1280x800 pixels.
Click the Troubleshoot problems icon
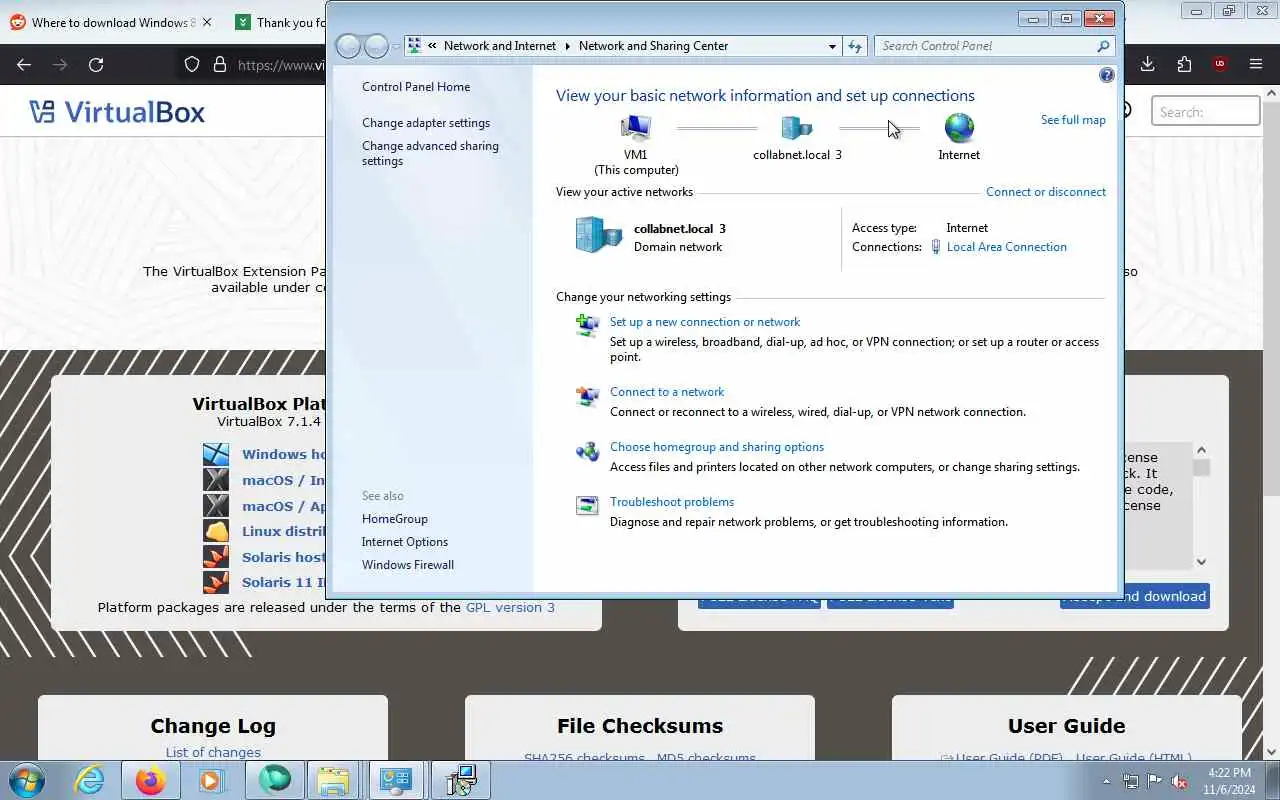click(588, 506)
